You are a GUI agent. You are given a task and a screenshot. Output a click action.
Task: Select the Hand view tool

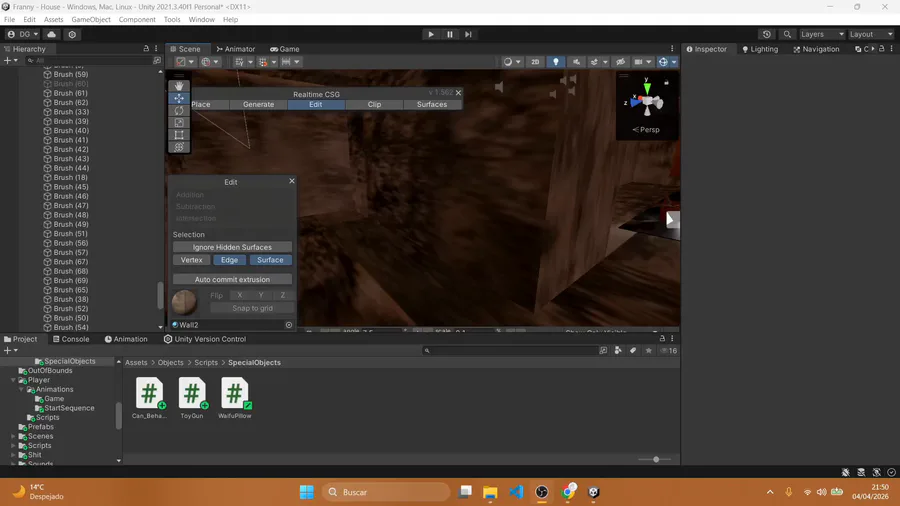(x=179, y=86)
